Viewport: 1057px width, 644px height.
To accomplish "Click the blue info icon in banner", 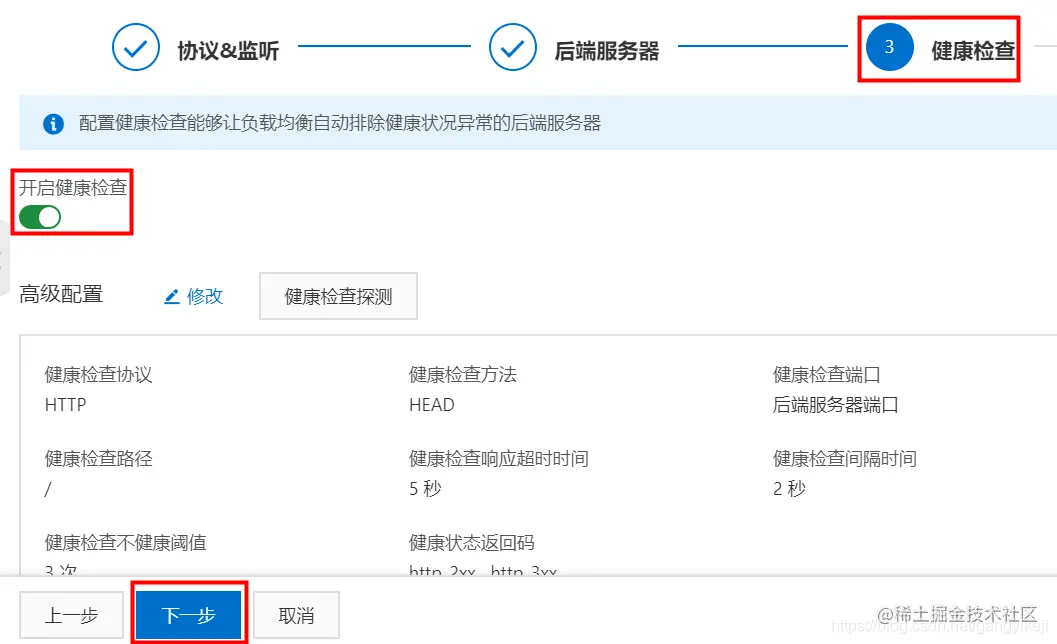I will point(53,123).
